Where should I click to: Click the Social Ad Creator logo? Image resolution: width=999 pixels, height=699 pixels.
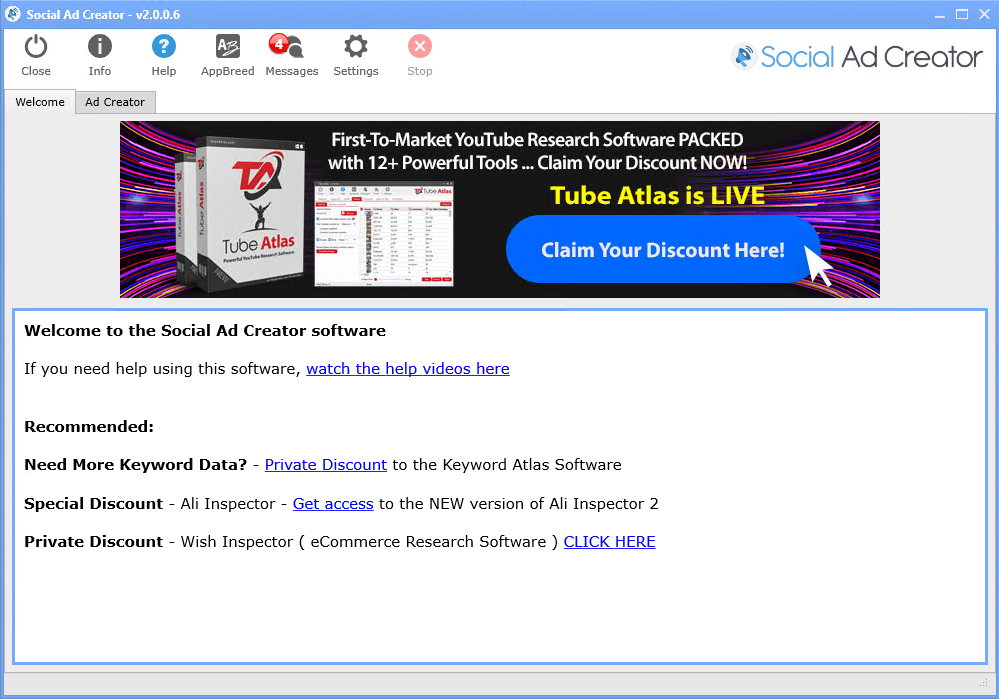point(857,57)
